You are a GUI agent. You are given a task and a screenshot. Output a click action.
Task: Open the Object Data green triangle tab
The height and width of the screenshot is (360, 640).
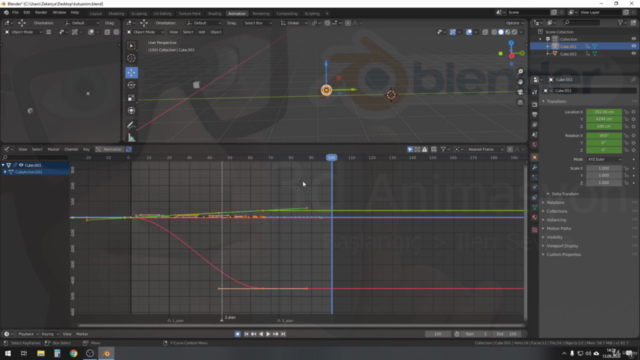pos(535,207)
